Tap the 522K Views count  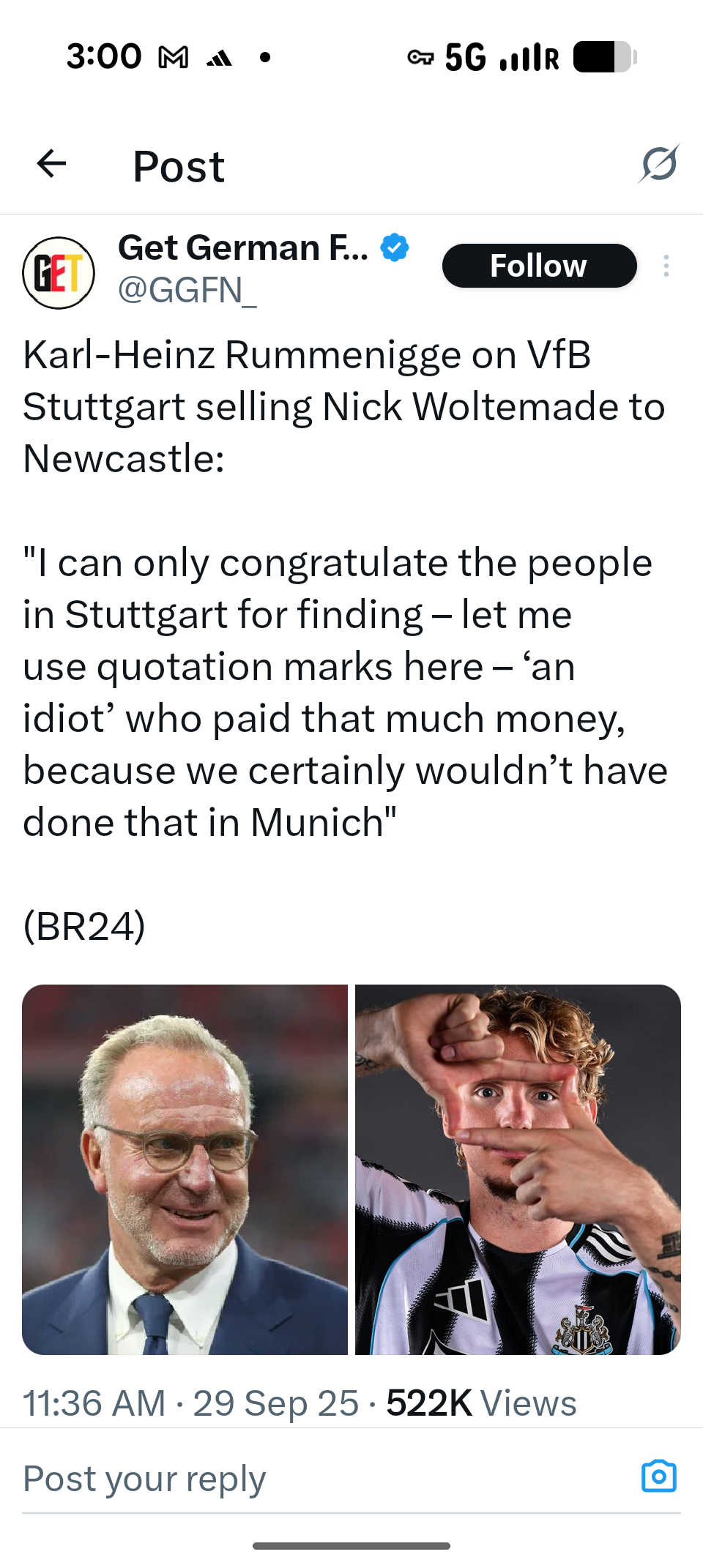(x=481, y=1403)
